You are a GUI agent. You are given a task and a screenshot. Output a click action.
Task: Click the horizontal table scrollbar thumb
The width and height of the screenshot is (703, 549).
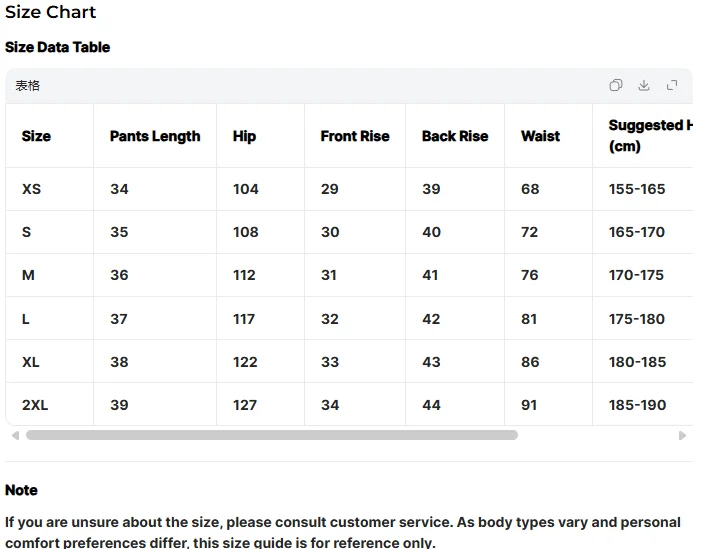(271, 436)
